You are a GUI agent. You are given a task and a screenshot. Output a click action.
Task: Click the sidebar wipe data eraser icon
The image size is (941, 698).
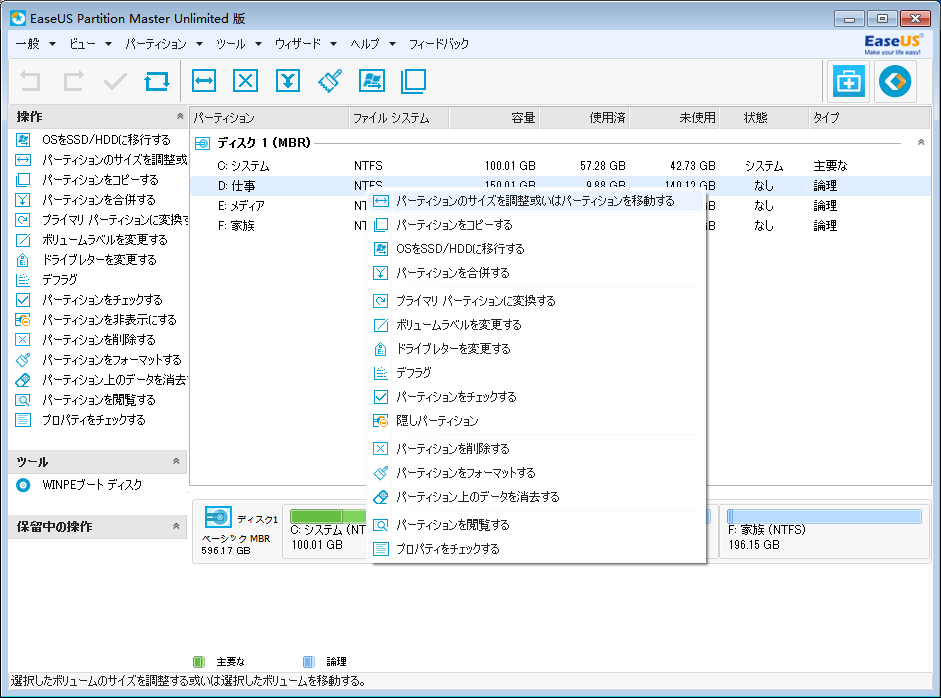(x=23, y=380)
